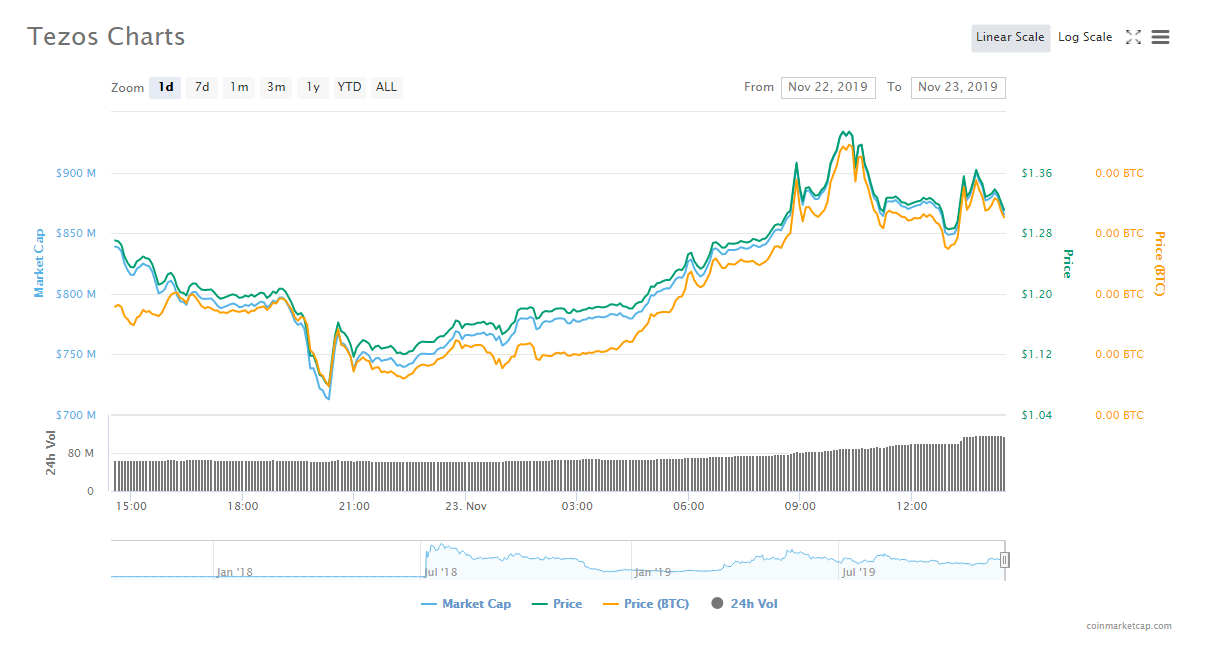Click the $850 M market cap label
The height and width of the screenshot is (661, 1206).
[76, 233]
